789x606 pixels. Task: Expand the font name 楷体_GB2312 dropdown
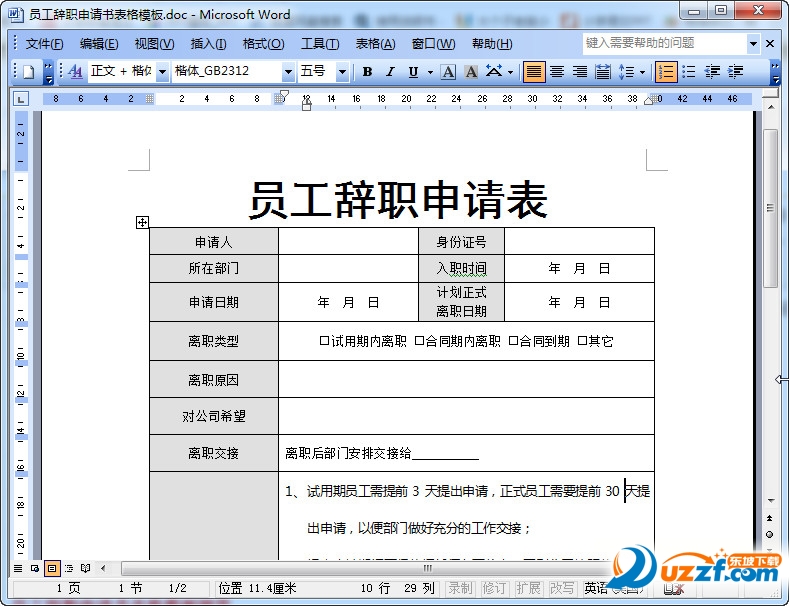pos(288,72)
